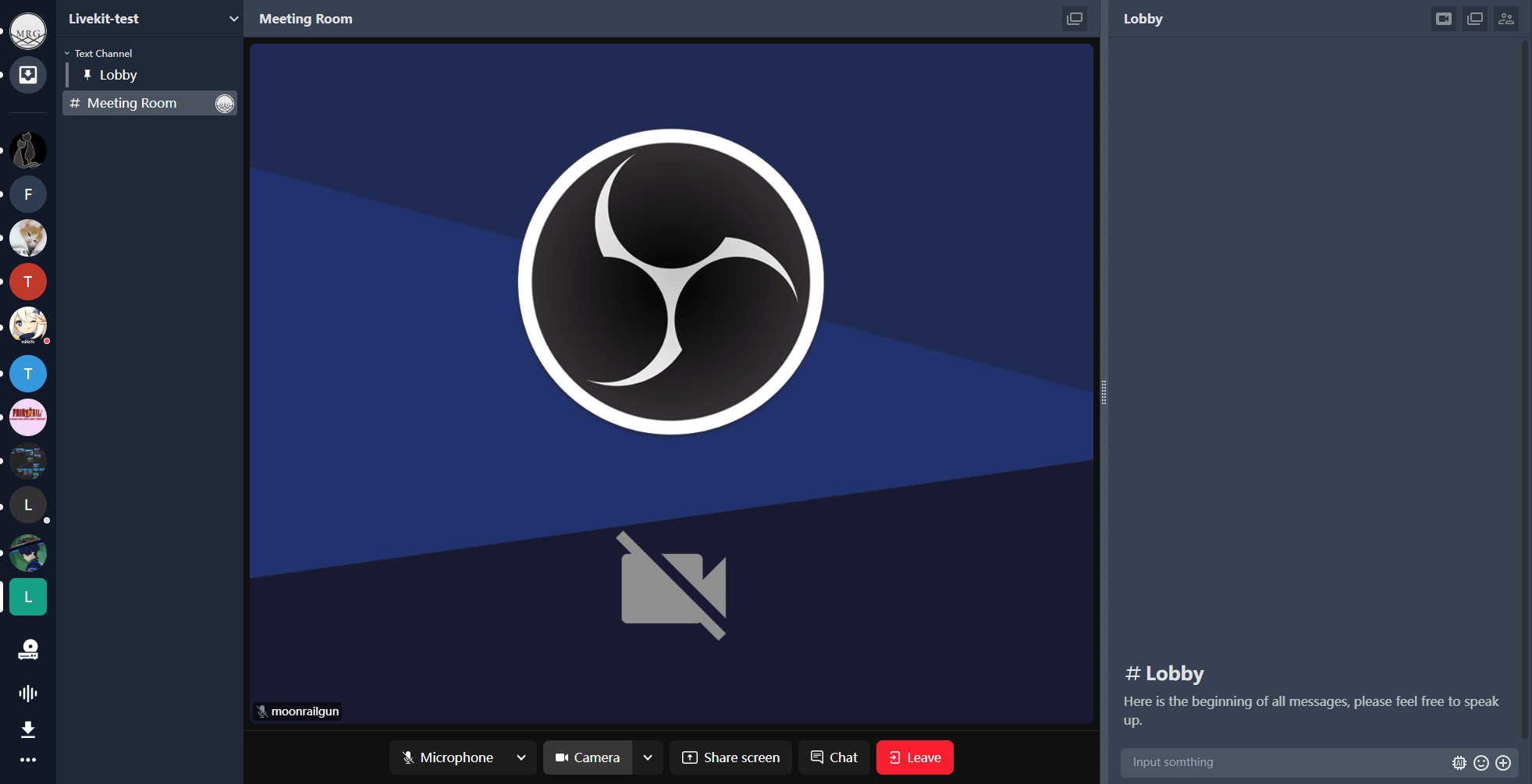Viewport: 1532px width, 784px height.
Task: Select the red T server
Action: coord(28,282)
